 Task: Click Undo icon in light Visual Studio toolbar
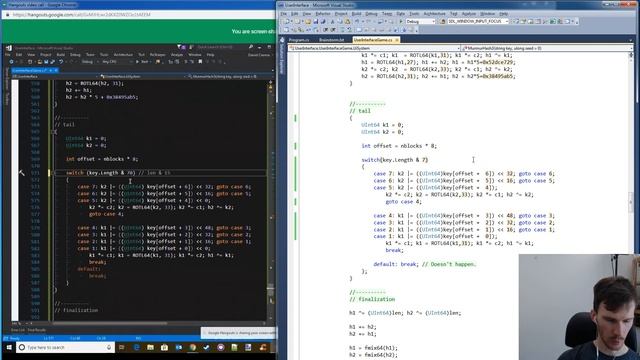(357, 22)
